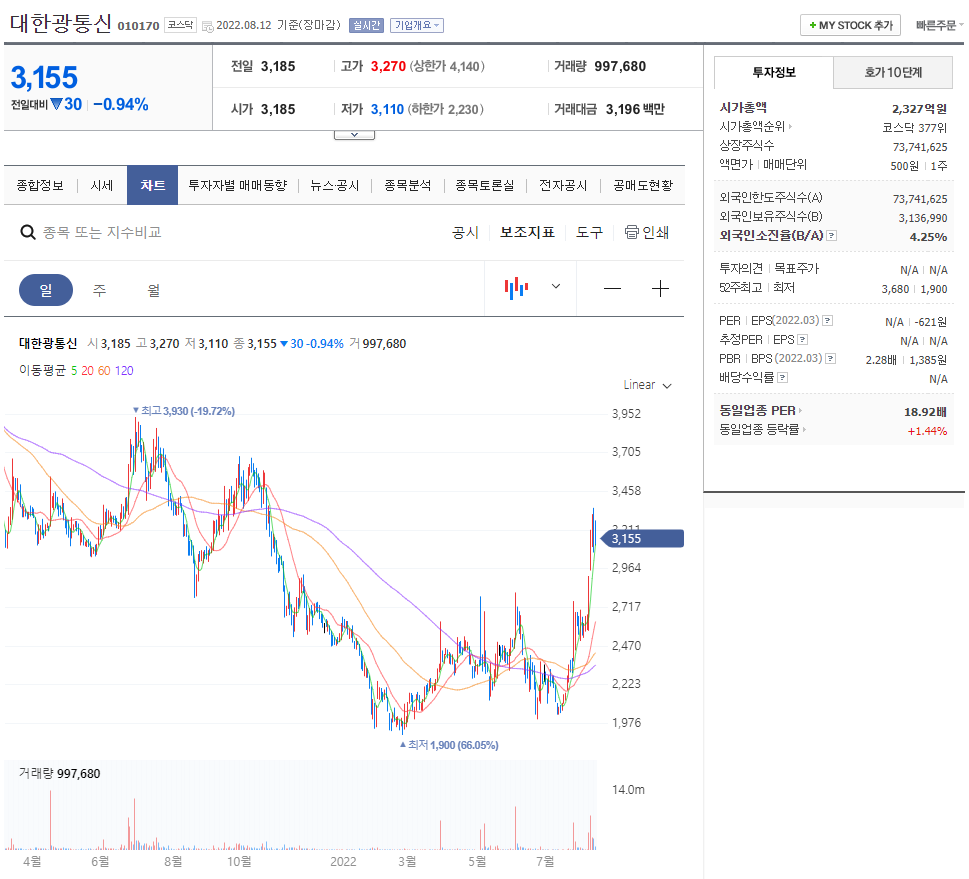Open the 종목토론실 tab

[484, 185]
